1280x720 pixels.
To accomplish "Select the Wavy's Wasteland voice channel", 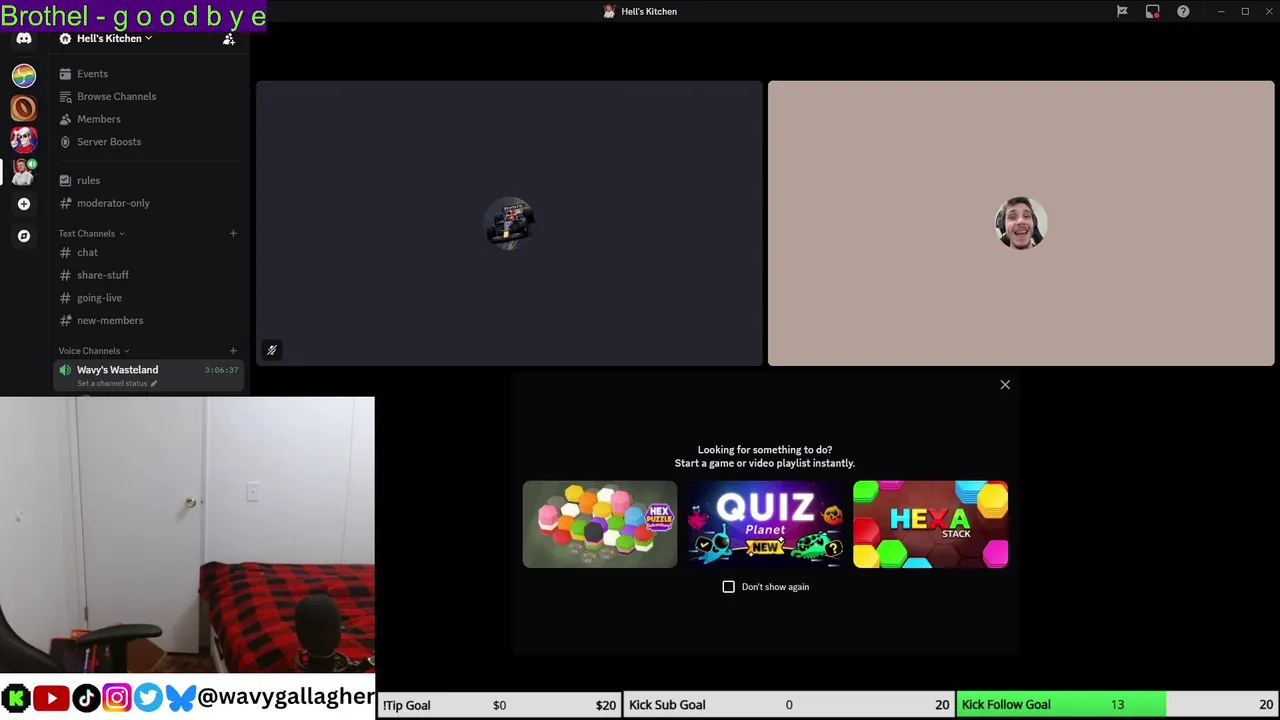I will (148, 375).
